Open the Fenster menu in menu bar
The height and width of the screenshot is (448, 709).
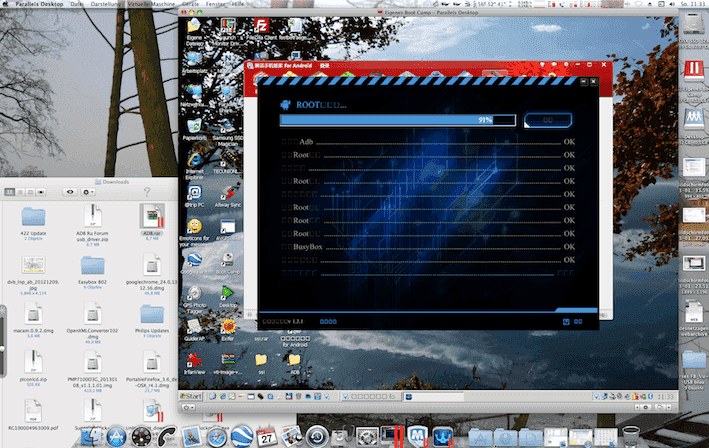[215, 4]
